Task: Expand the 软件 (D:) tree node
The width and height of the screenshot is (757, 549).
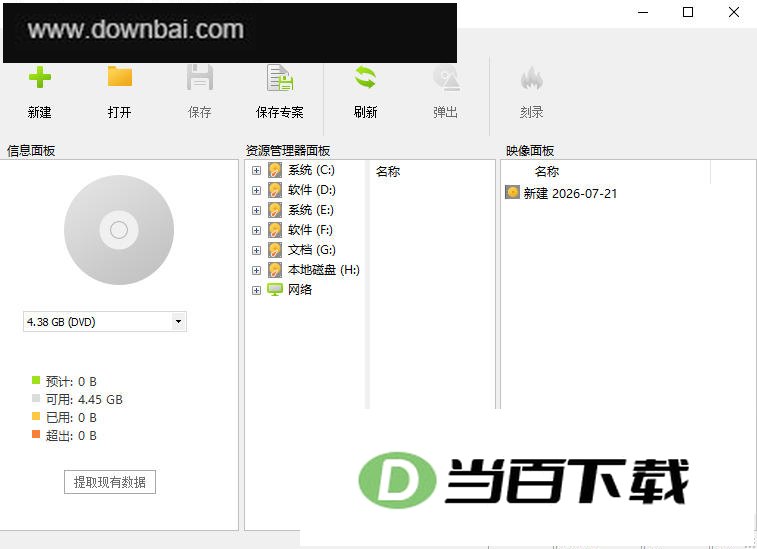Action: 256,190
